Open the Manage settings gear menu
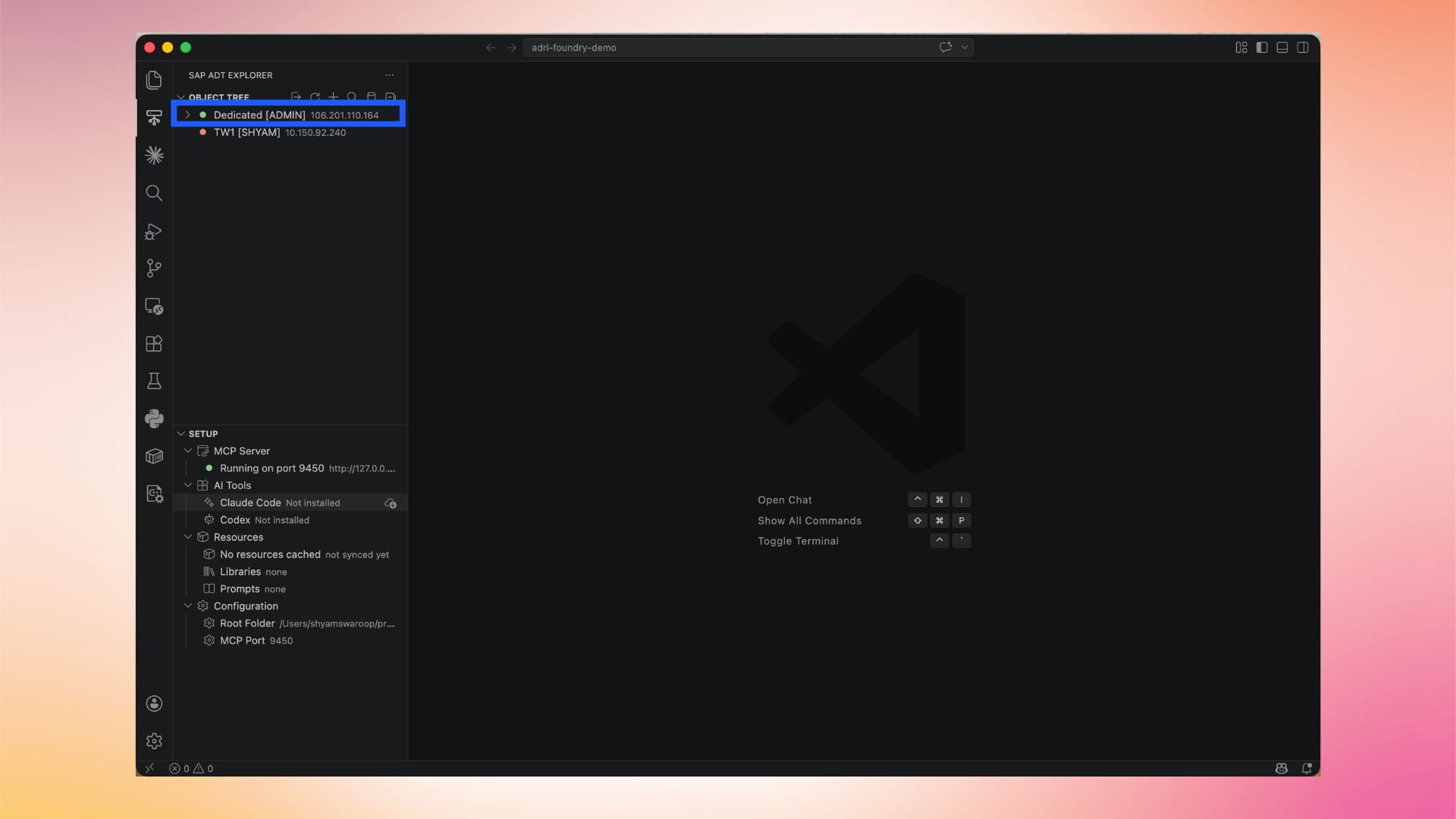The height and width of the screenshot is (819, 1456). (x=154, y=741)
